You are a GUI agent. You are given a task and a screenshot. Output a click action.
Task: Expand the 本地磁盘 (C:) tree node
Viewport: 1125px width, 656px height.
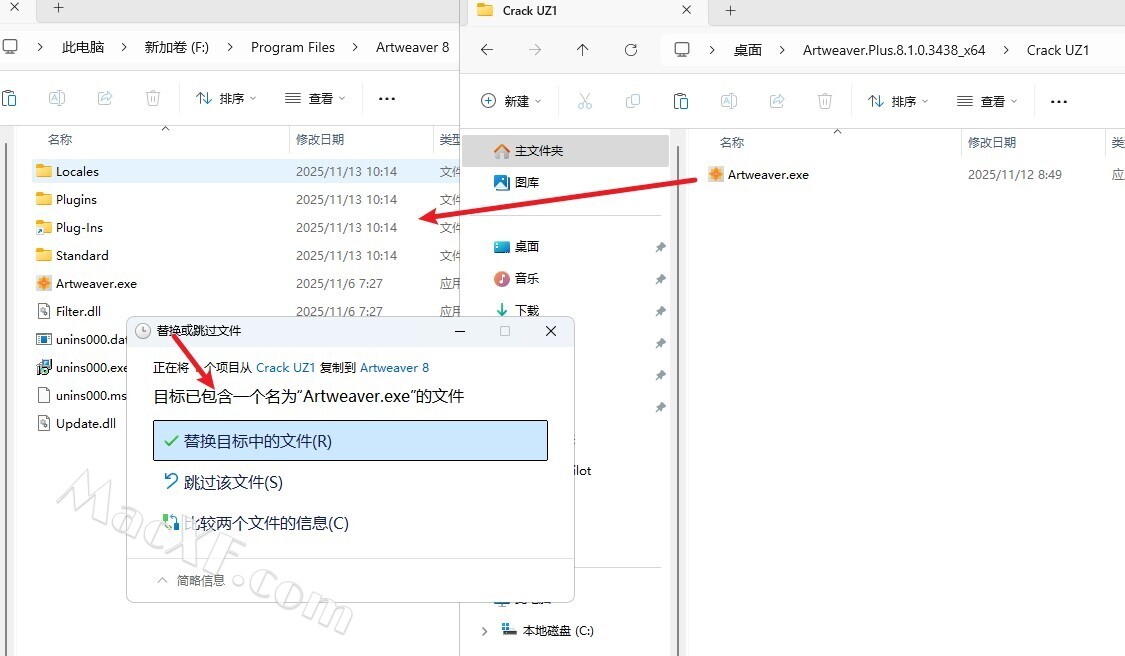pyautogui.click(x=485, y=631)
